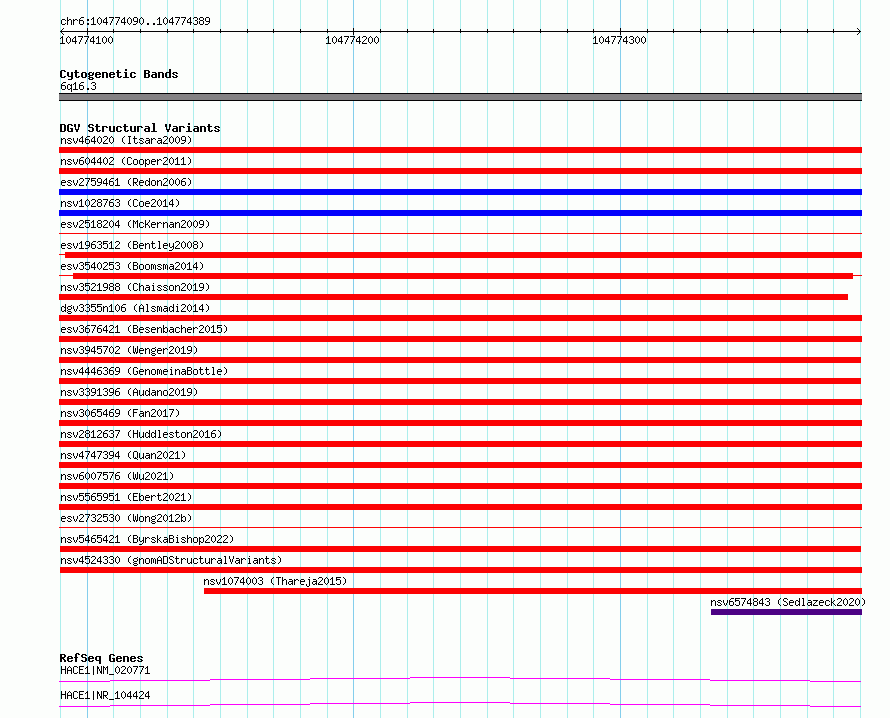
Task: Open variant nsv5465421 (ByrskaBishop2022)
Action: (x=147, y=539)
